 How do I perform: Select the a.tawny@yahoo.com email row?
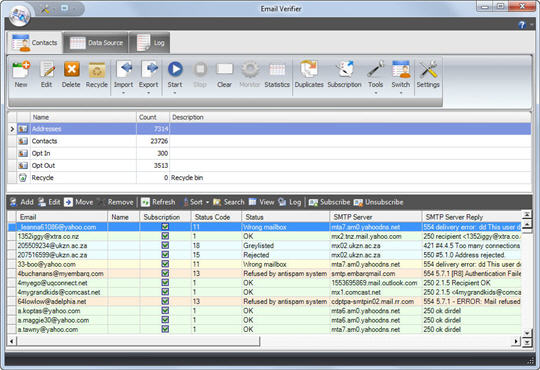click(264, 329)
